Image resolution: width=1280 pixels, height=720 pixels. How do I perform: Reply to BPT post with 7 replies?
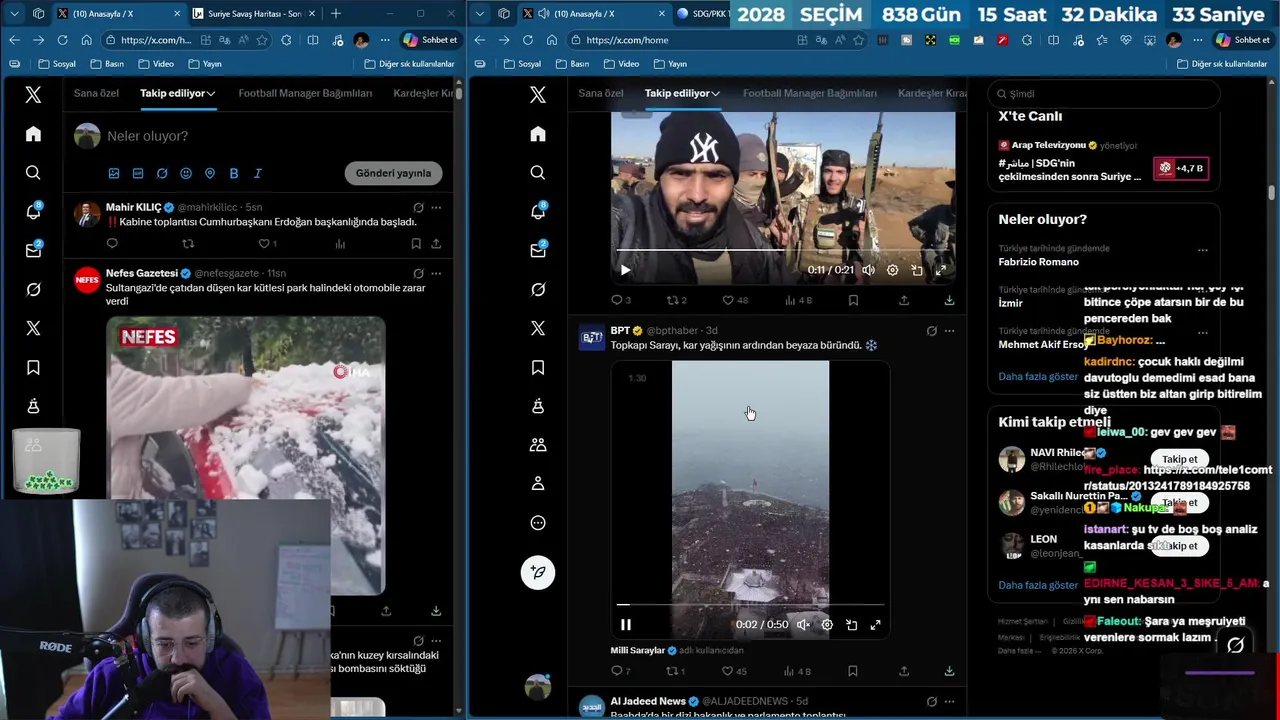click(x=621, y=671)
